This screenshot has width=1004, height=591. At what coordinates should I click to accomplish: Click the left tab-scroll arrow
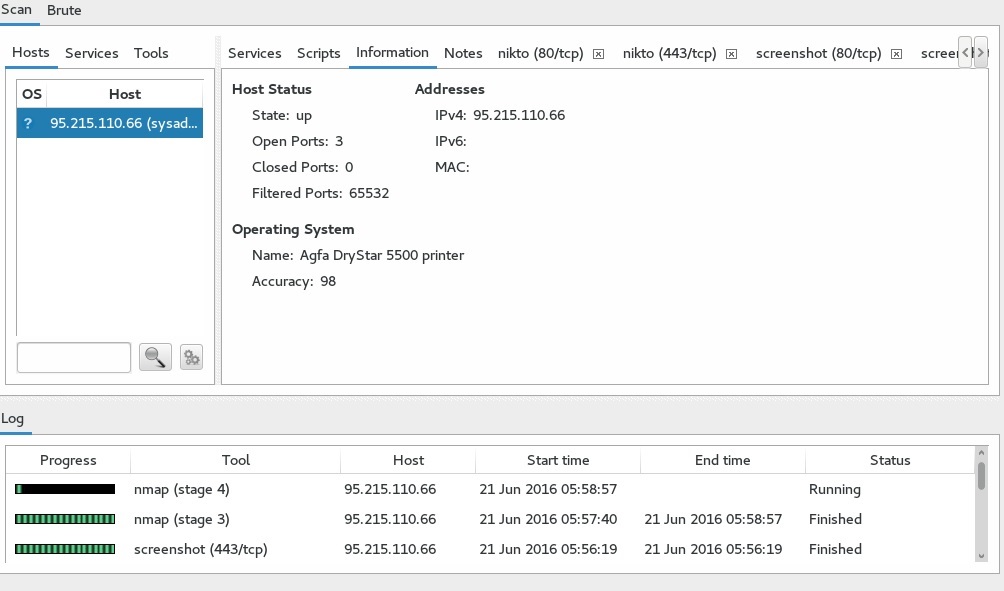(965, 53)
